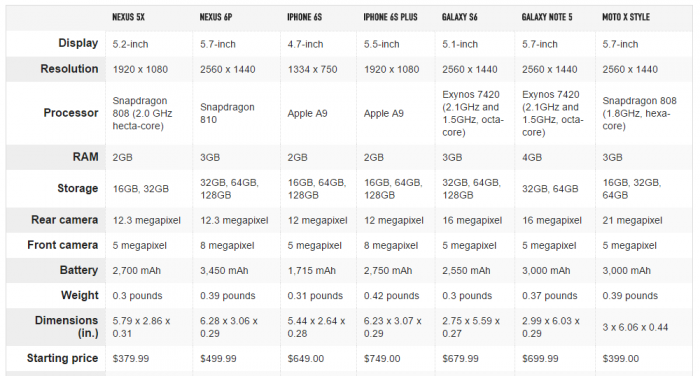Select the Galaxy Note 5 header
700x376 pixels.
[547, 17]
